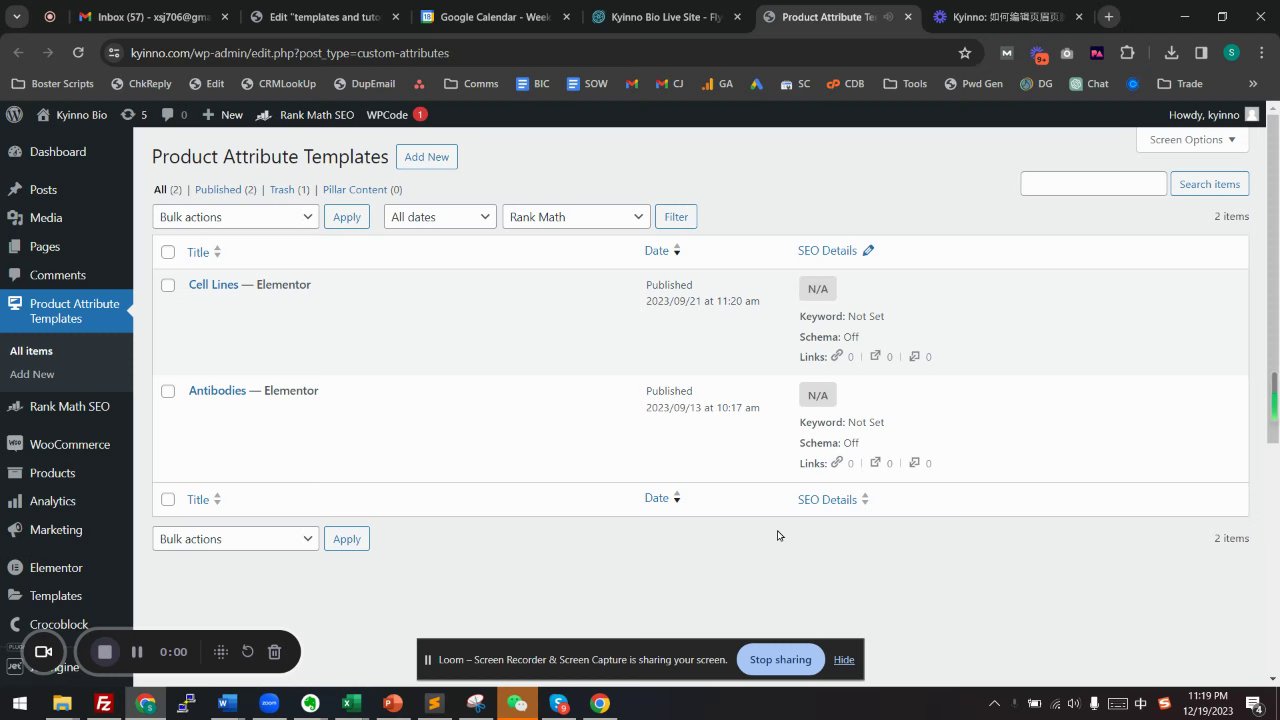Open All dates dropdown
Image resolution: width=1280 pixels, height=720 pixels.
440,217
